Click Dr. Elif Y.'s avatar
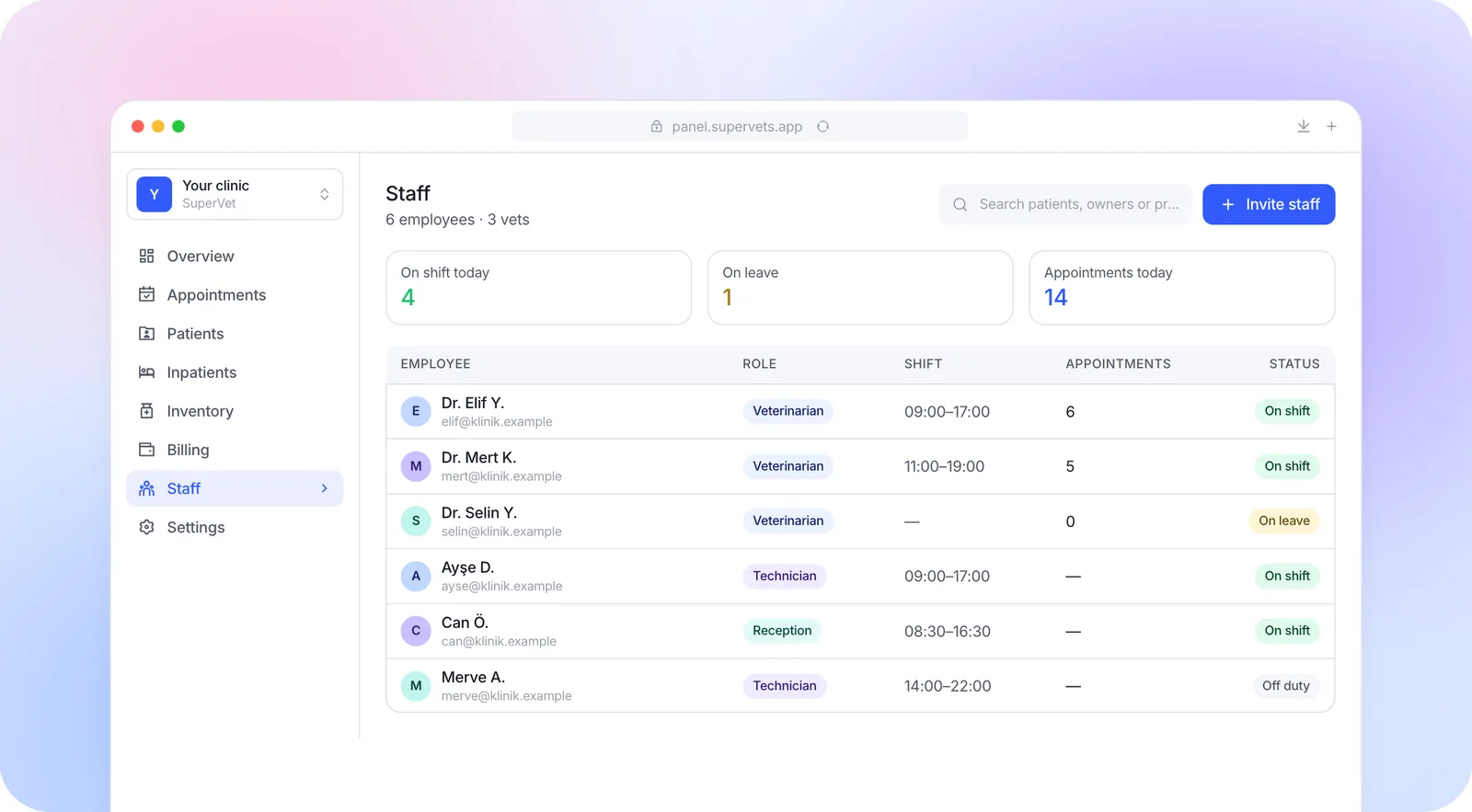 pos(416,411)
